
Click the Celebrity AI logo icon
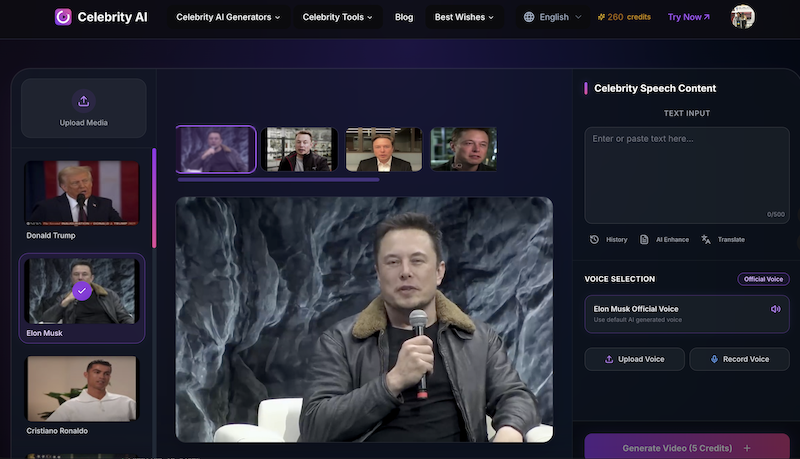[63, 17]
